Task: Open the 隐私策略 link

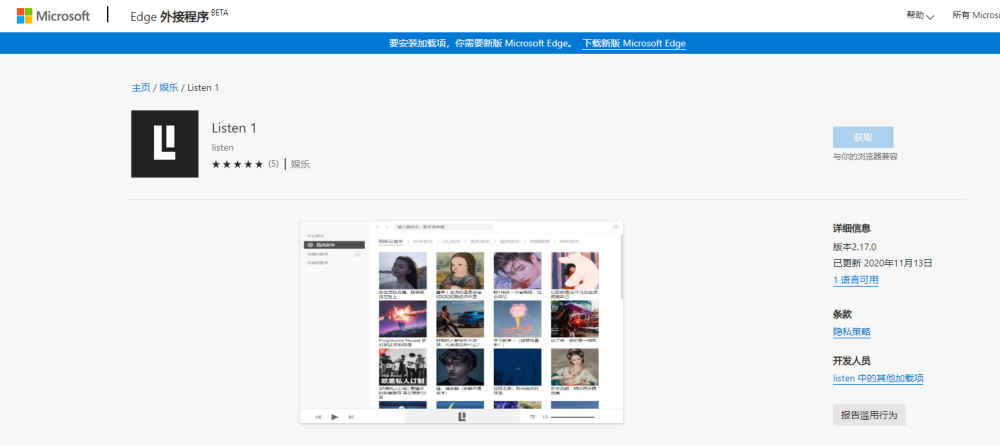Action: [852, 332]
